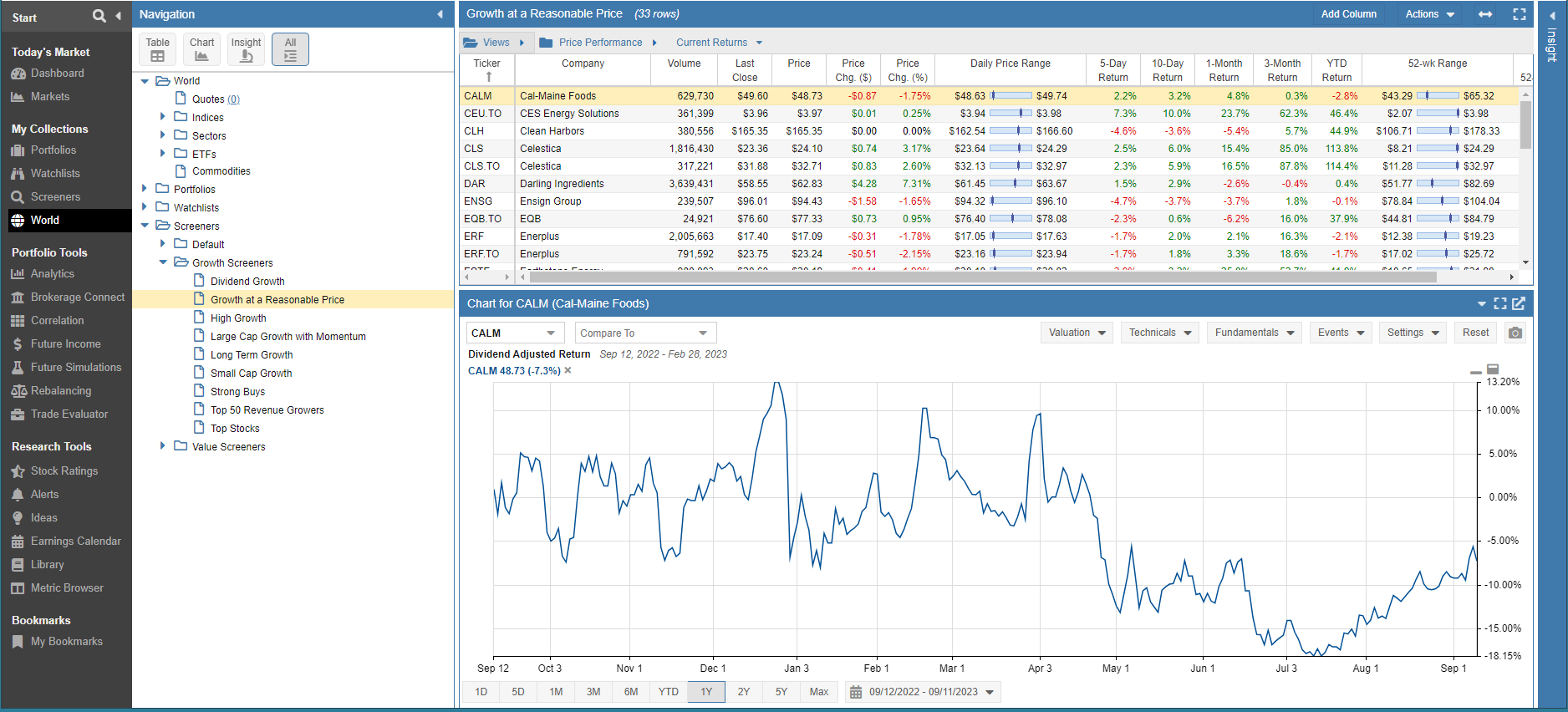Open the CALM ticker dropdown
1568x712 pixels.
click(516, 333)
